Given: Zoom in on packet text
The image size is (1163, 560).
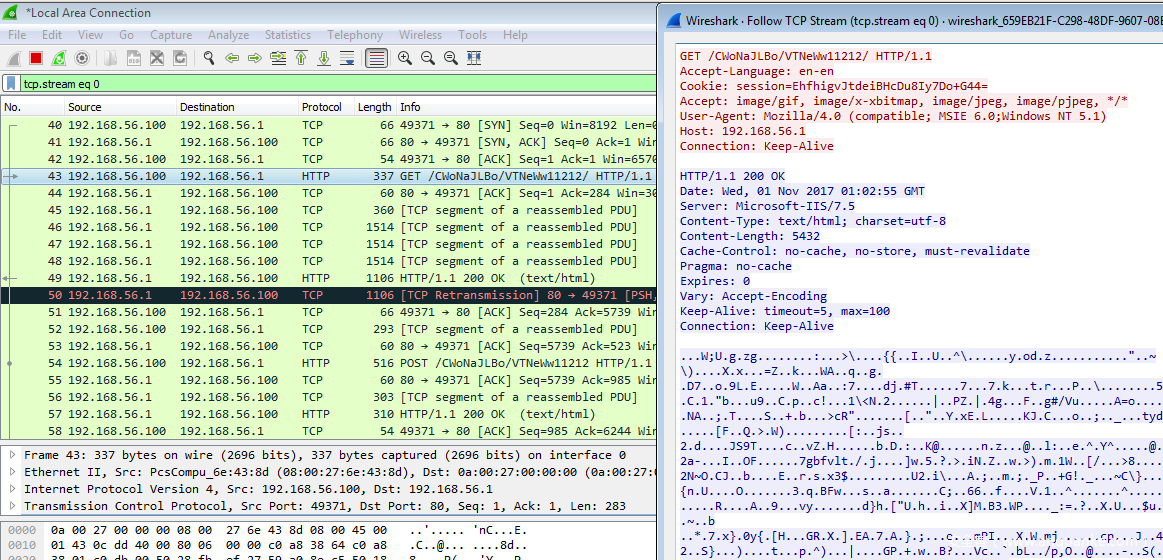Looking at the screenshot, I should pos(405,59).
